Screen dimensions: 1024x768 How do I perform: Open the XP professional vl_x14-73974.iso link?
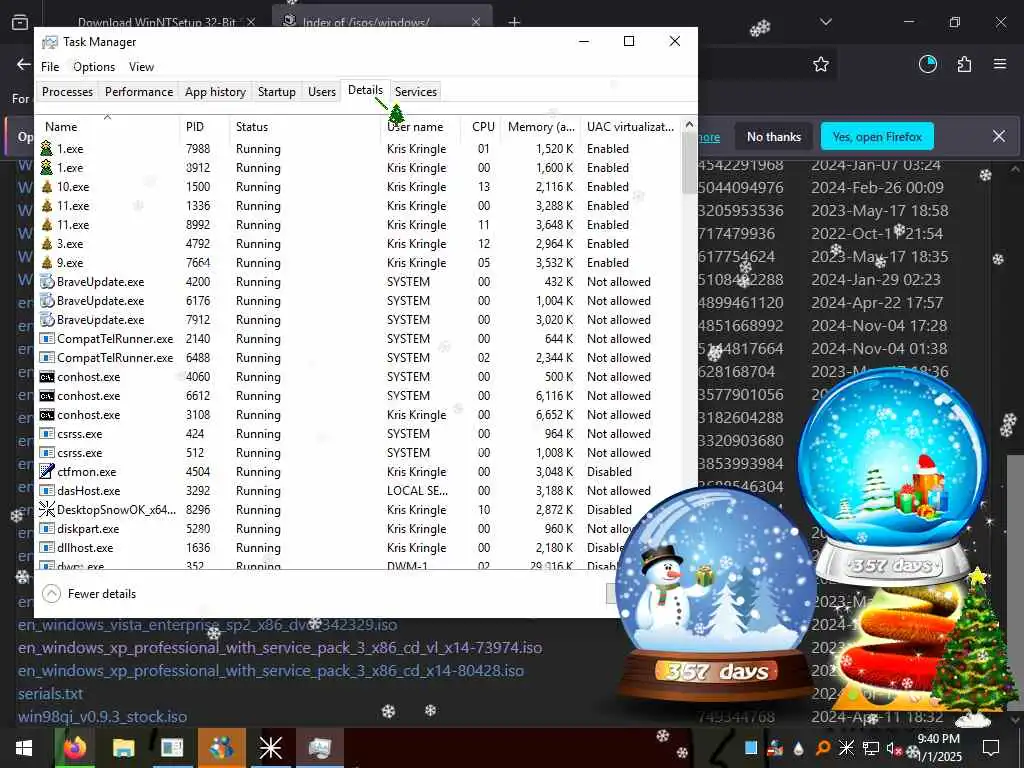[x=280, y=648]
